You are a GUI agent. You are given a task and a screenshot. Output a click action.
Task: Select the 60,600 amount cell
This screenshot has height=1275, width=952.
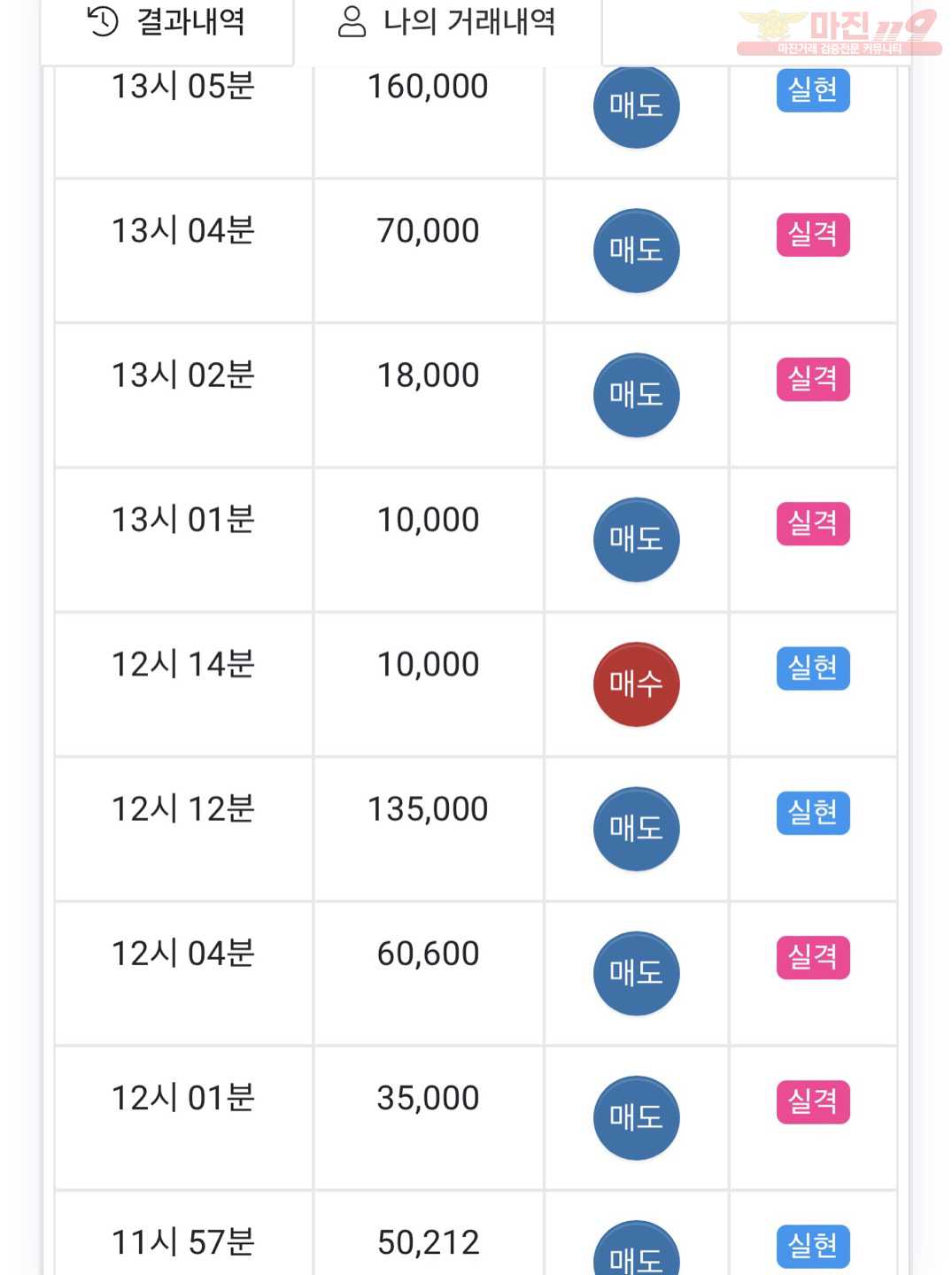point(429,973)
